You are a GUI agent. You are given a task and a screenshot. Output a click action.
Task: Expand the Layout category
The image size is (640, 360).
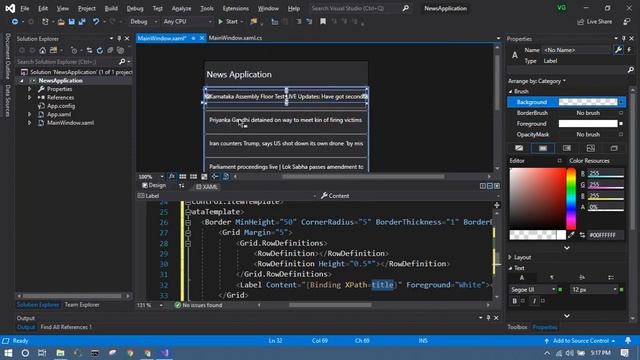click(510, 257)
